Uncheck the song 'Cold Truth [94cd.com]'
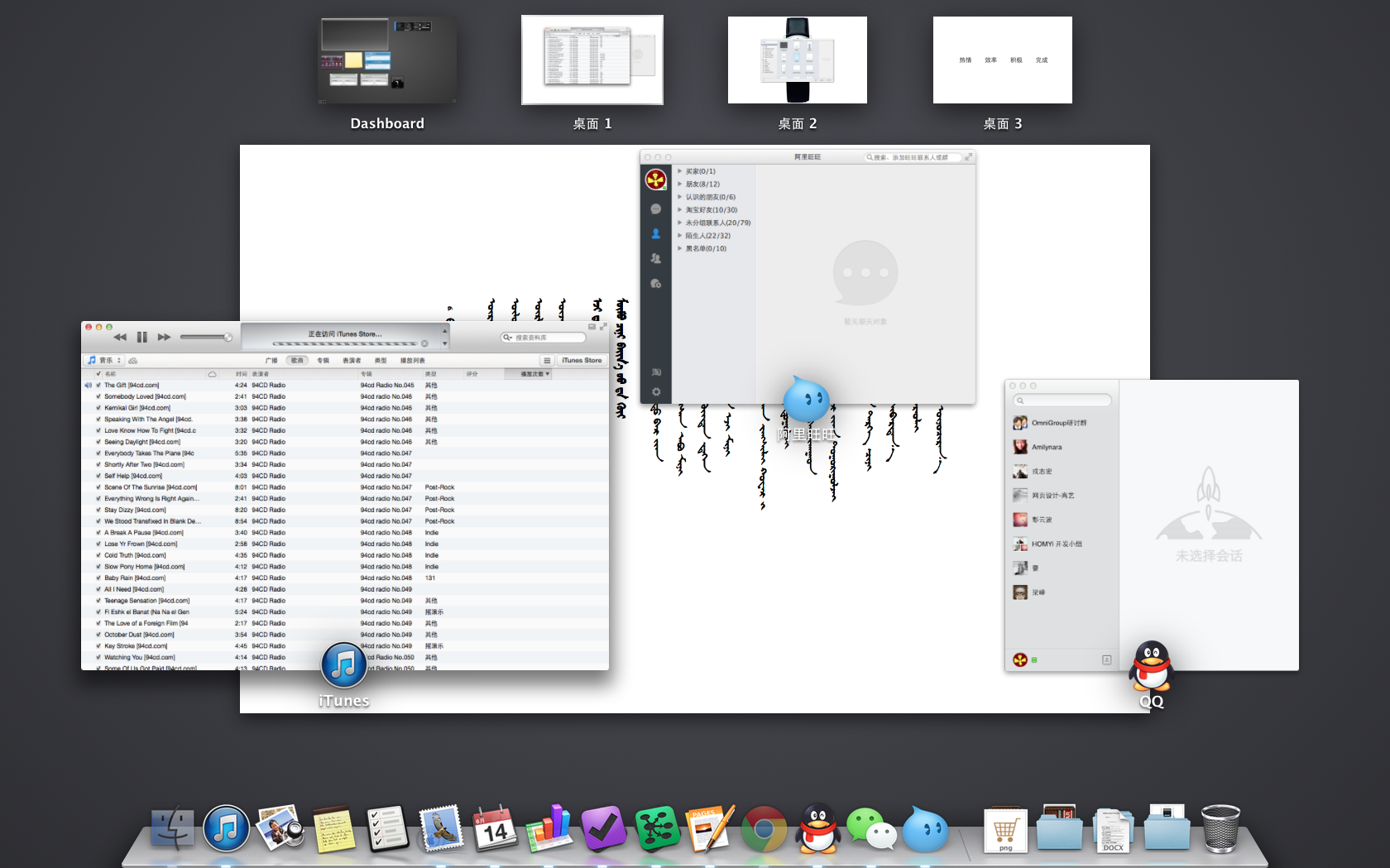Viewport: 1390px width, 868px height. pos(98,556)
